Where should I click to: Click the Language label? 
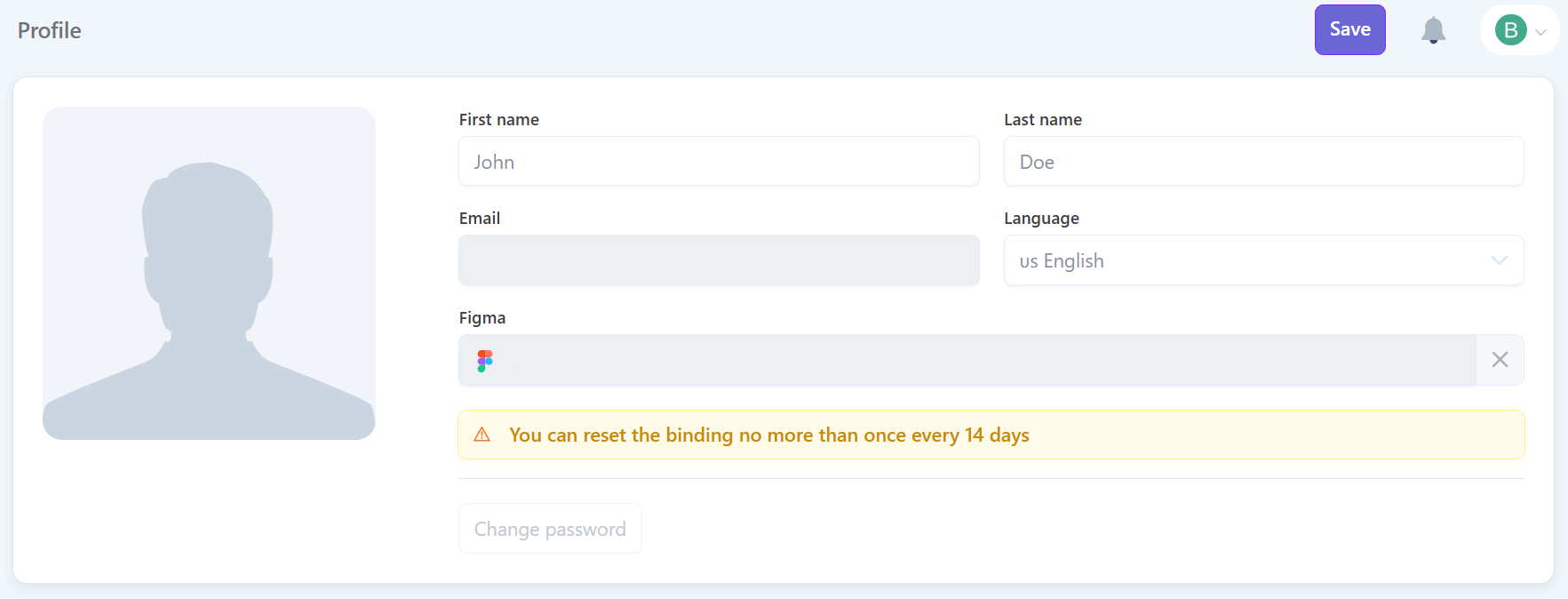tap(1041, 219)
